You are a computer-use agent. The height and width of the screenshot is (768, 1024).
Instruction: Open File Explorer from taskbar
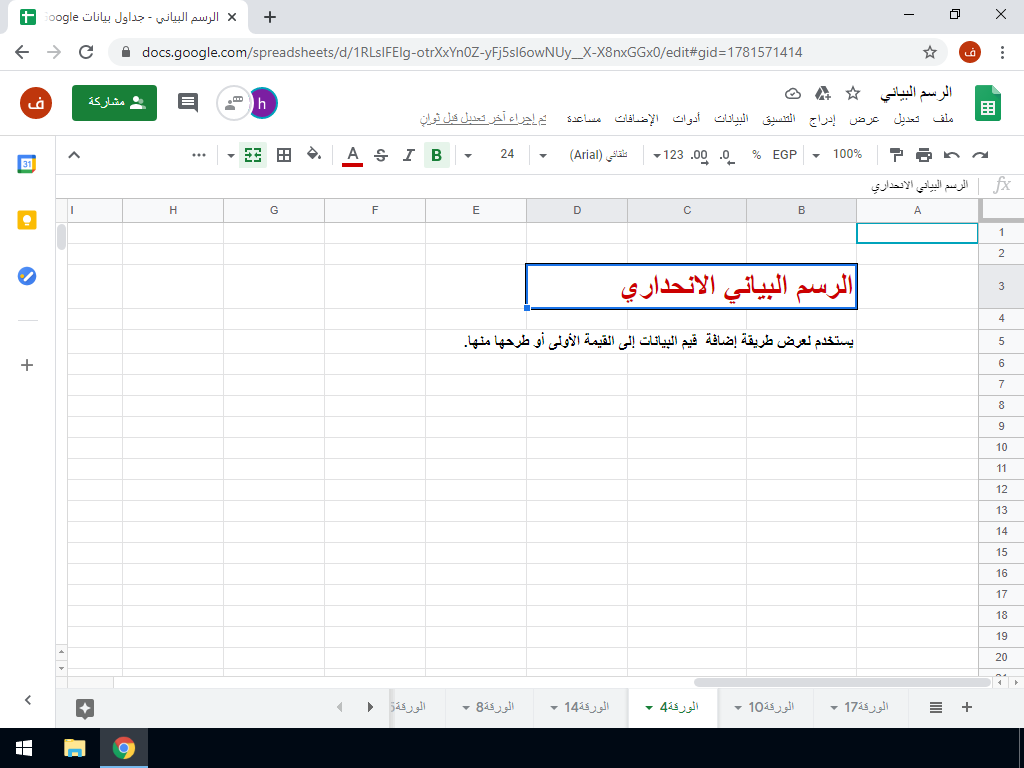point(75,748)
